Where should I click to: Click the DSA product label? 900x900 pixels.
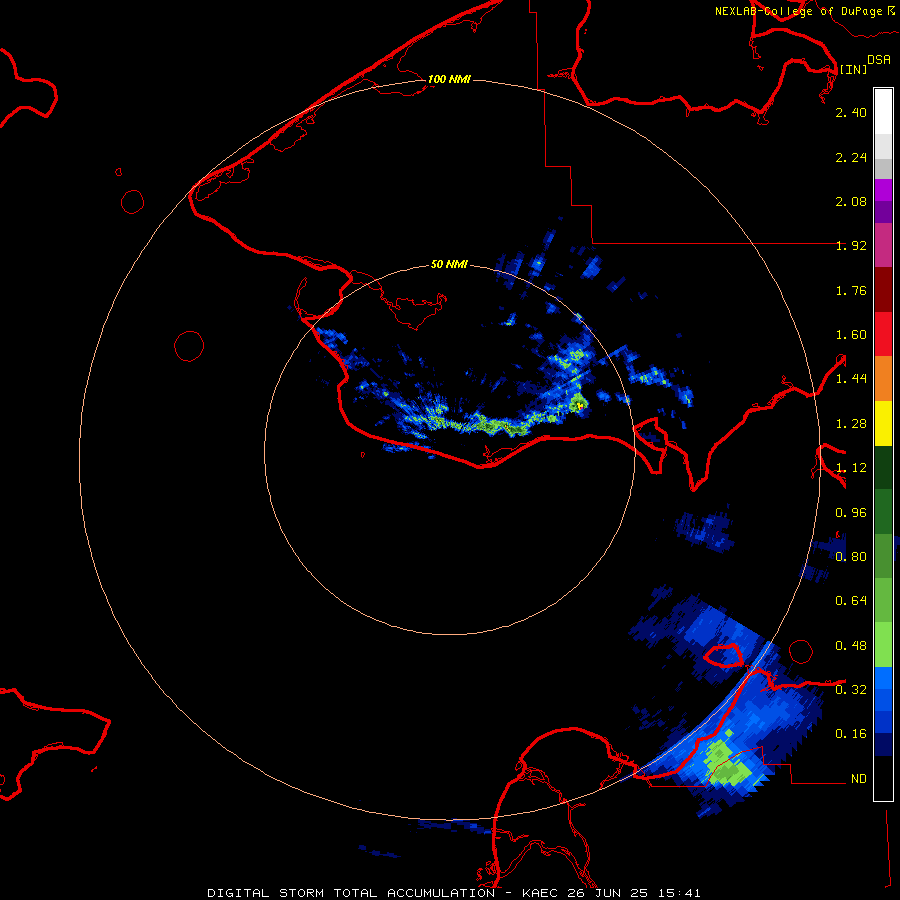pyautogui.click(x=879, y=59)
